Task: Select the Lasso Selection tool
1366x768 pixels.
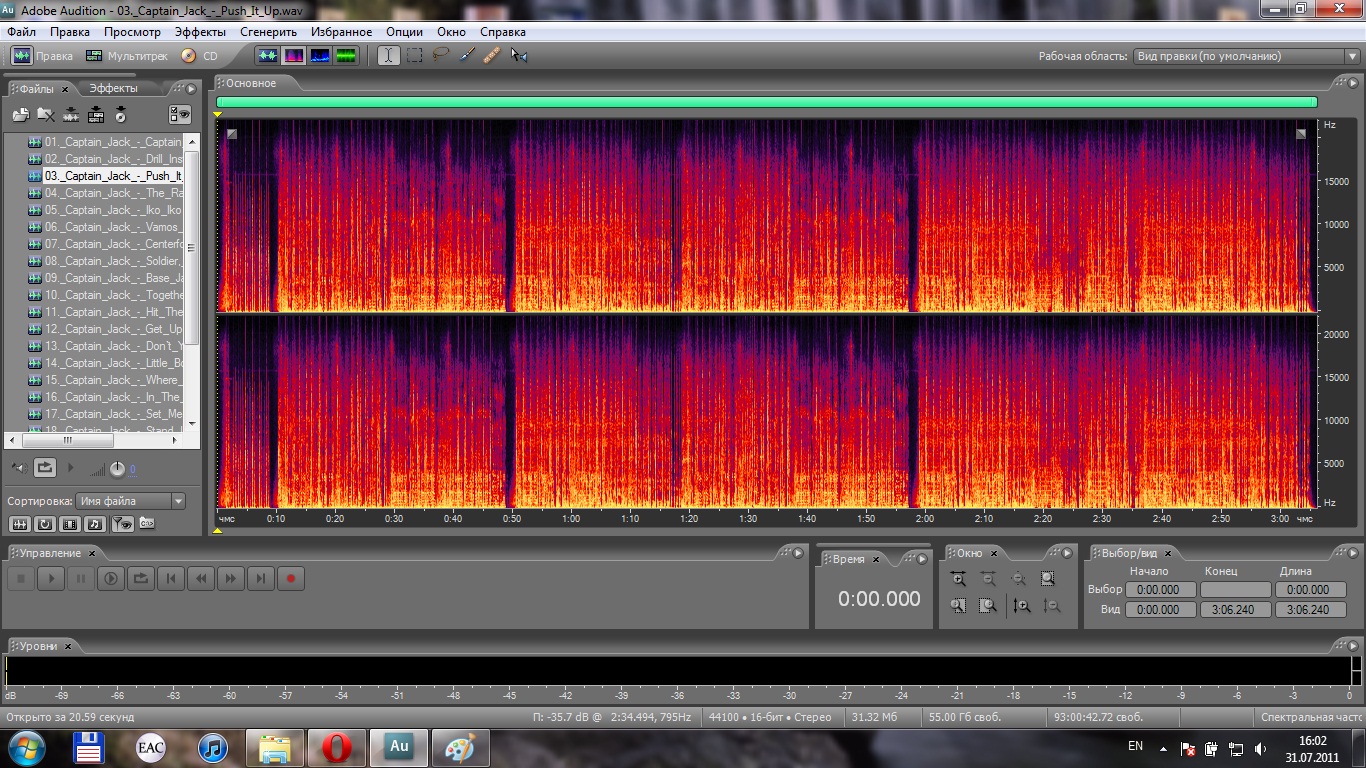Action: click(x=440, y=56)
